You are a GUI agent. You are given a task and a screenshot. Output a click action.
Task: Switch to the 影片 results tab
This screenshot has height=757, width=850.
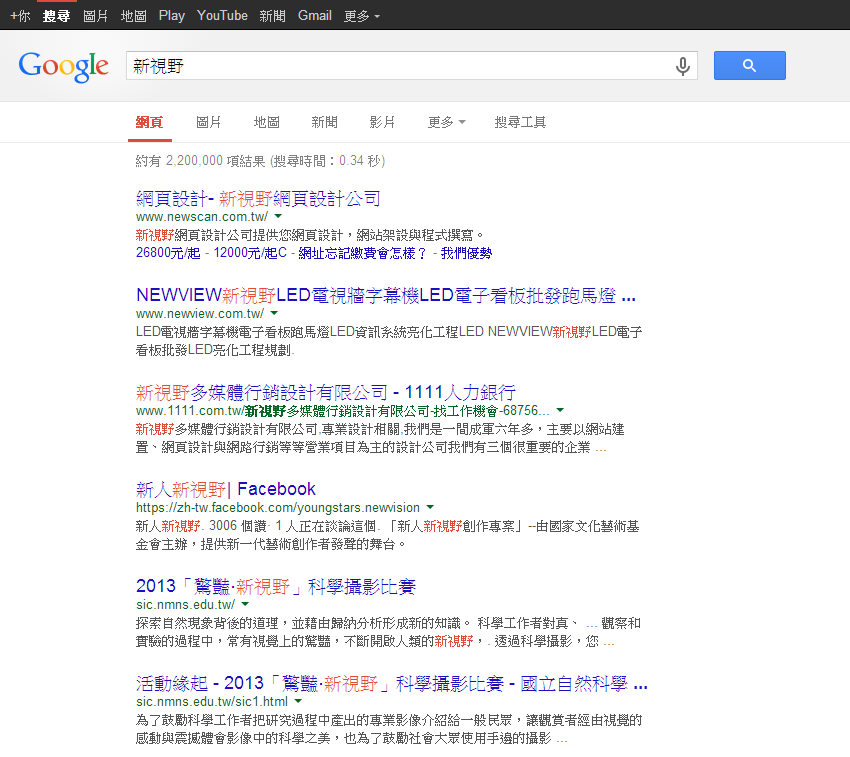382,123
